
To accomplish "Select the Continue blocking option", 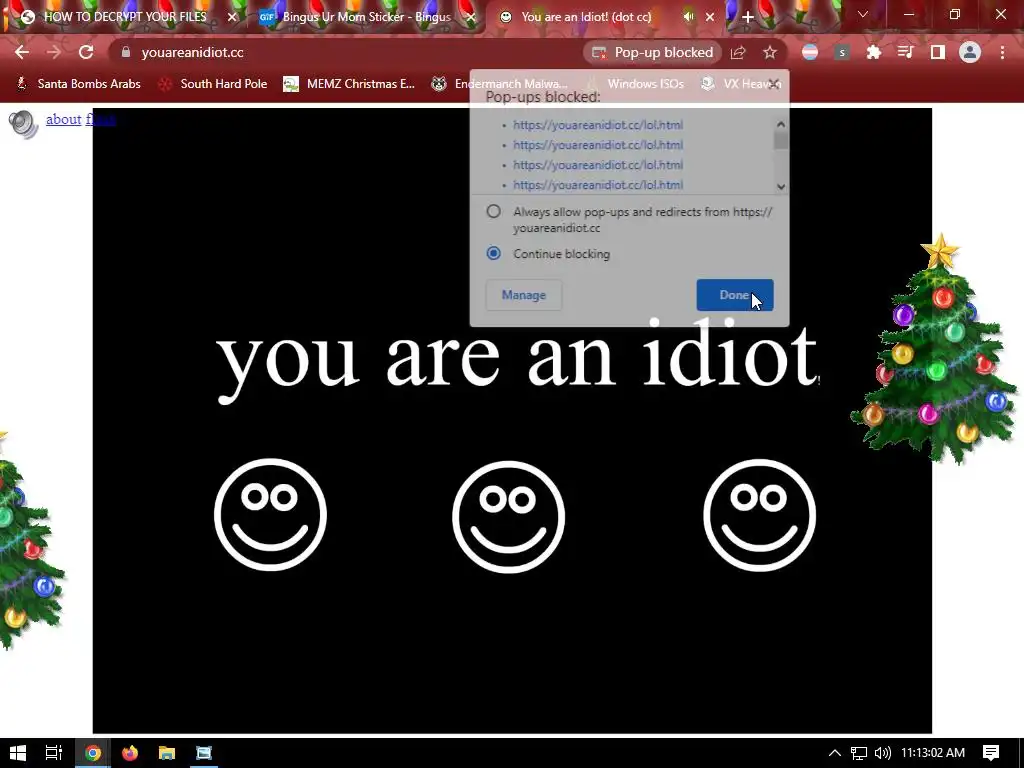I will pos(494,253).
